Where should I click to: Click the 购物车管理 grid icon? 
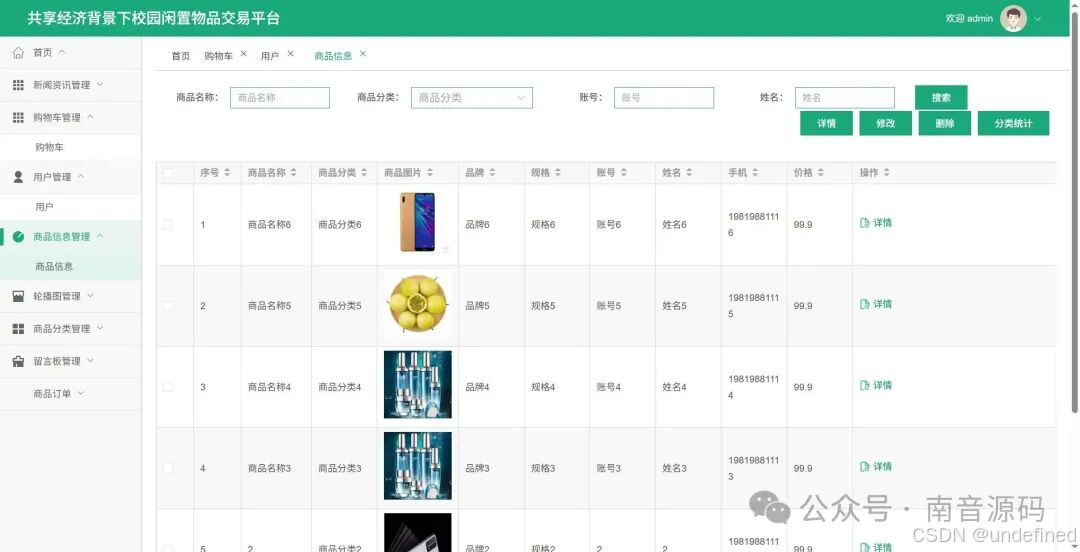click(19, 117)
